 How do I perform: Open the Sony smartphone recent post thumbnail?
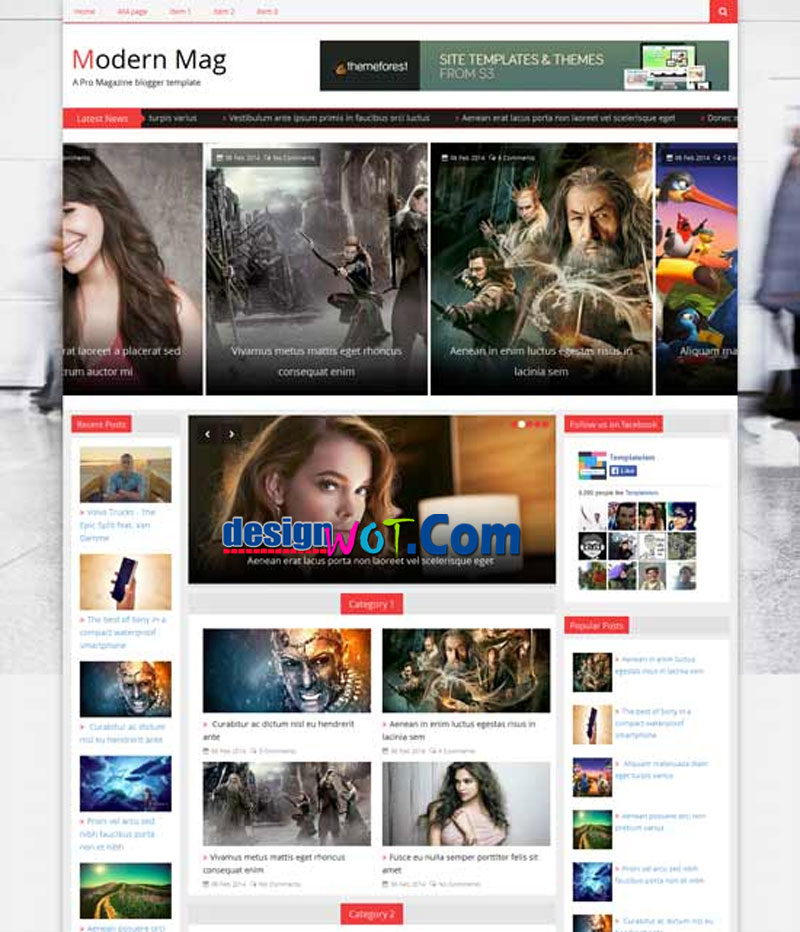125,581
